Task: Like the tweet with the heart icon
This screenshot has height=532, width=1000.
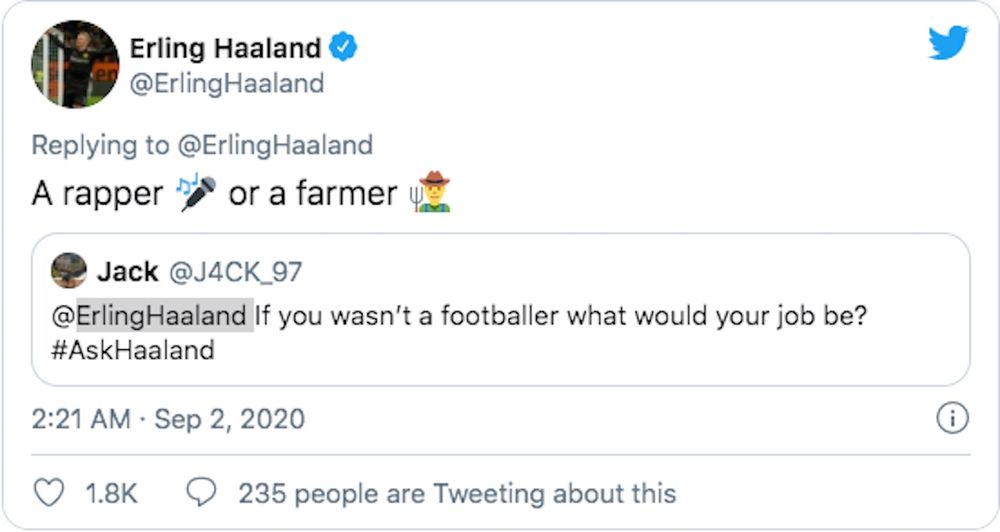Action: [48, 492]
